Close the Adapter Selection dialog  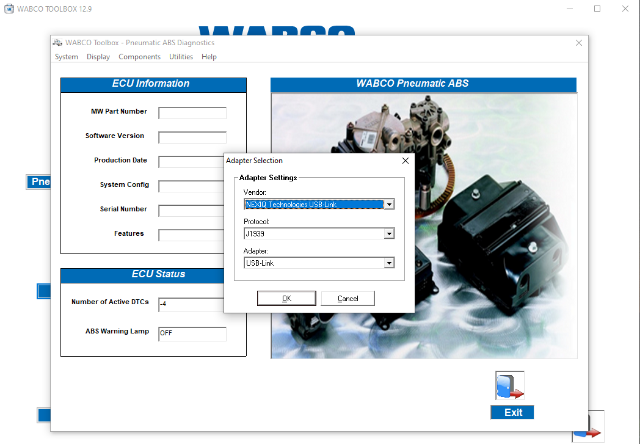click(x=405, y=161)
